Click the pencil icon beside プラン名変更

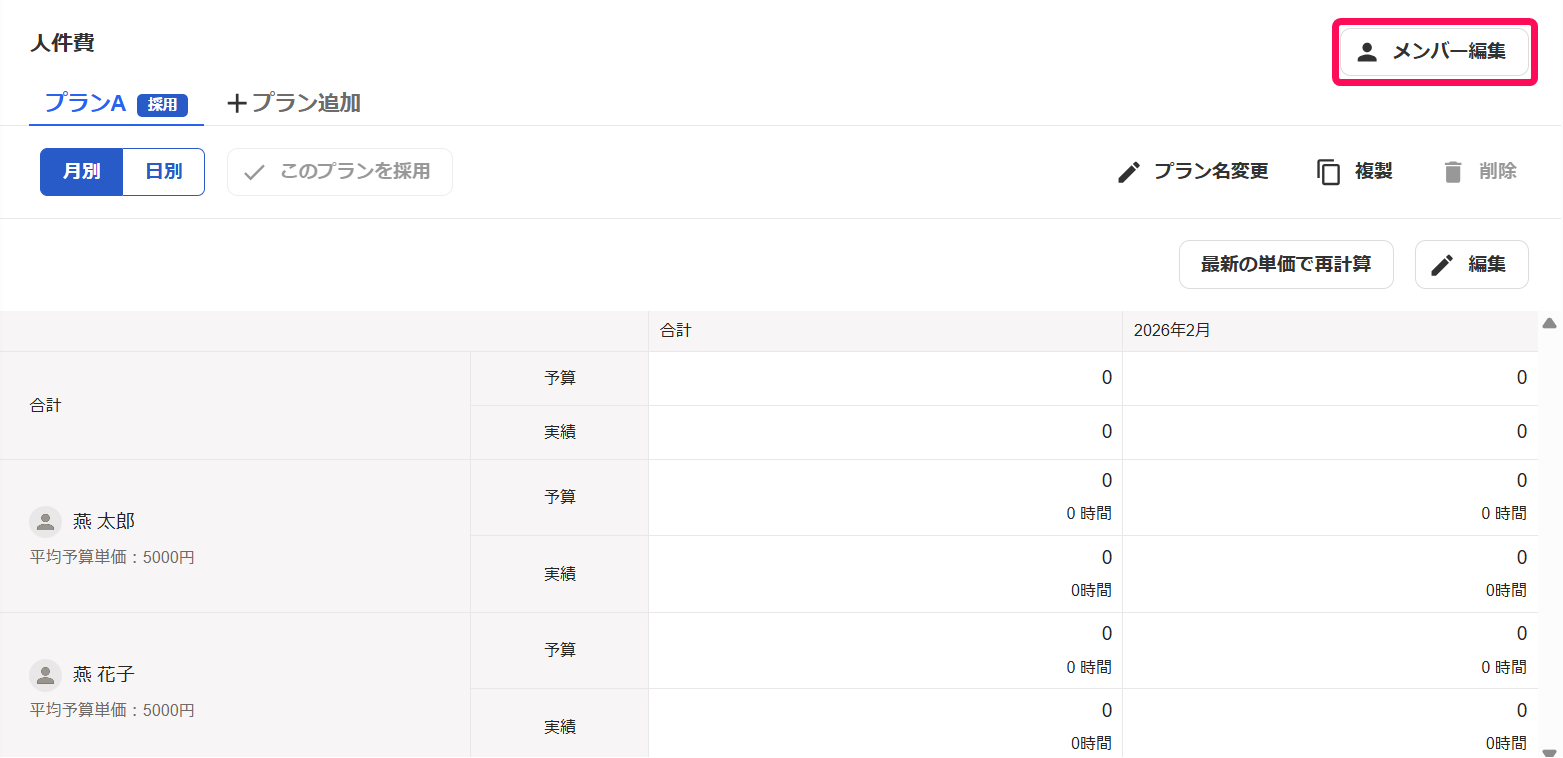[1128, 172]
